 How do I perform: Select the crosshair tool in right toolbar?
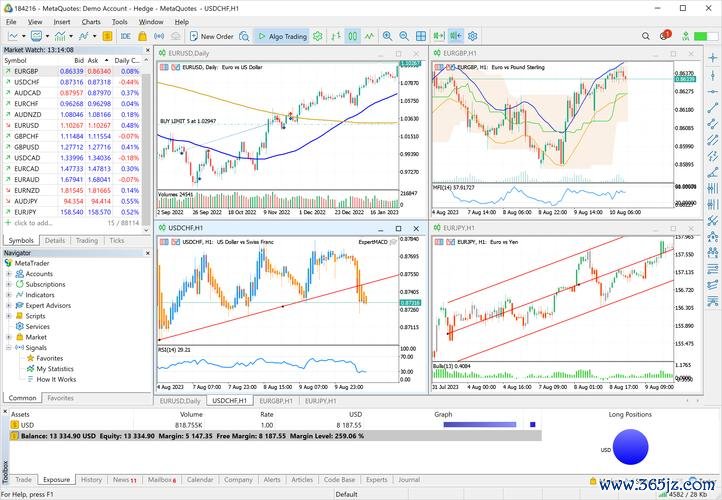713,58
